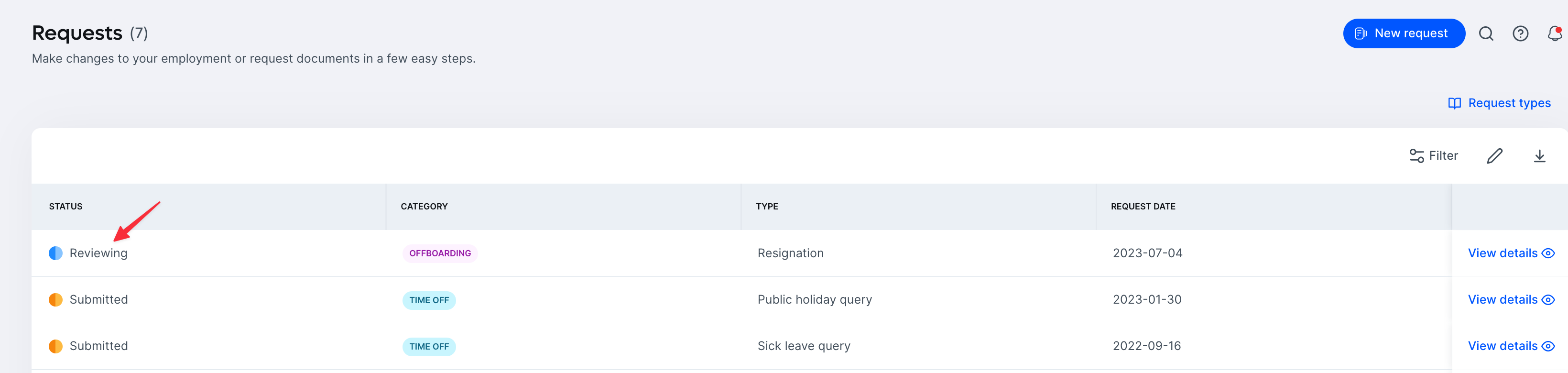Select the TIME OFF badge on Sick leave query

(429, 346)
